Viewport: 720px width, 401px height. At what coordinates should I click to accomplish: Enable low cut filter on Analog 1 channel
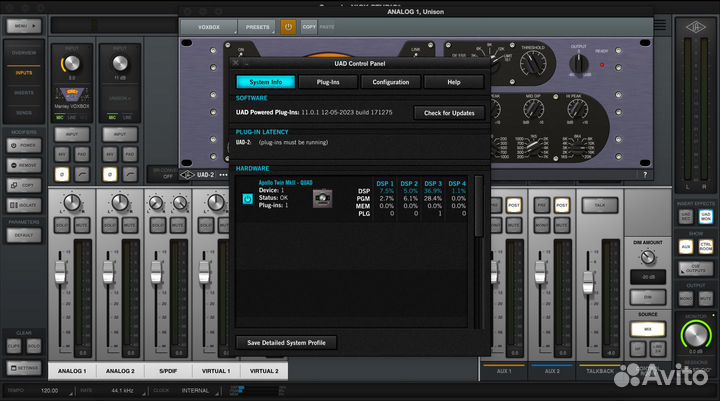tap(82, 174)
